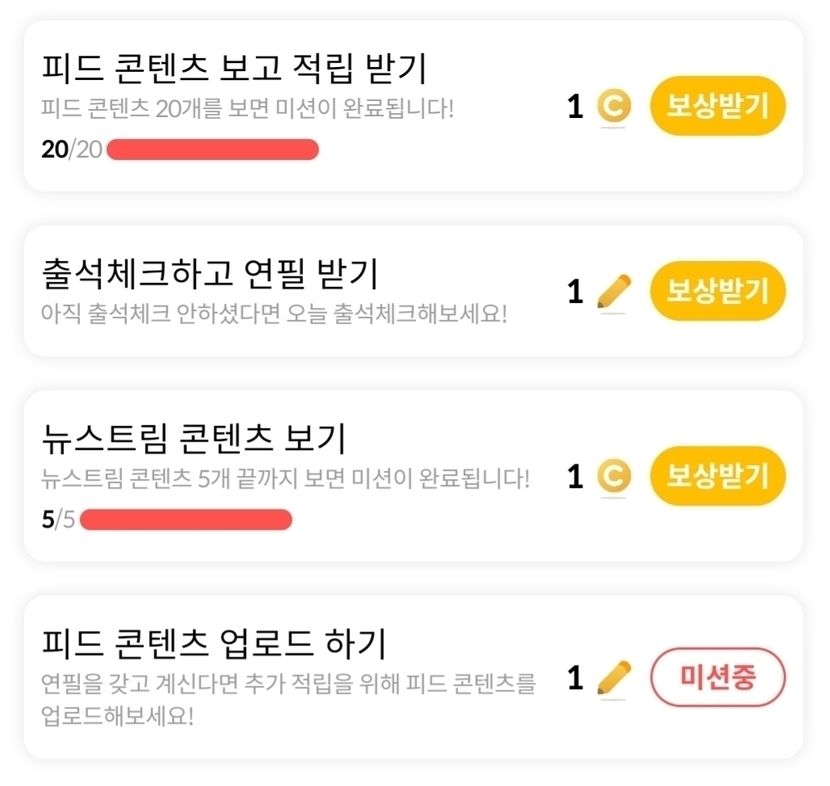Click the 뉴스트림 콘텐츠 5개 description text
The image size is (830, 786).
click(x=285, y=478)
